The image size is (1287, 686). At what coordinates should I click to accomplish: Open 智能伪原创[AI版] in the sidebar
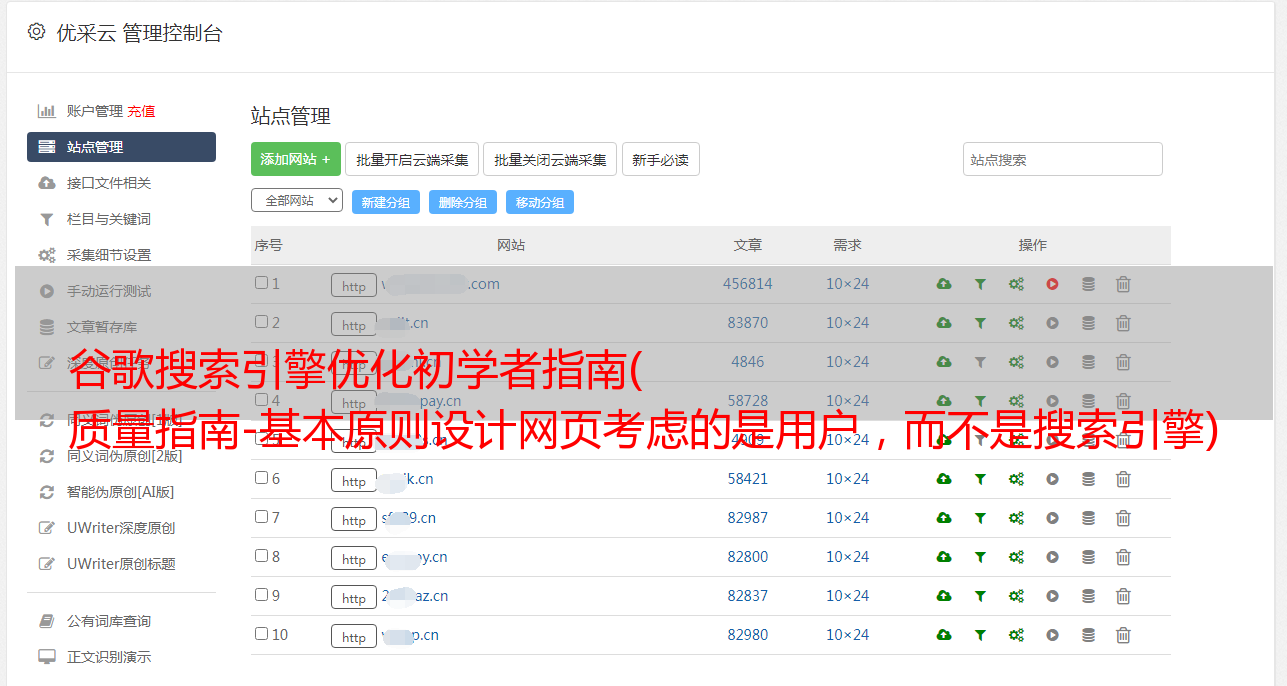point(121,492)
